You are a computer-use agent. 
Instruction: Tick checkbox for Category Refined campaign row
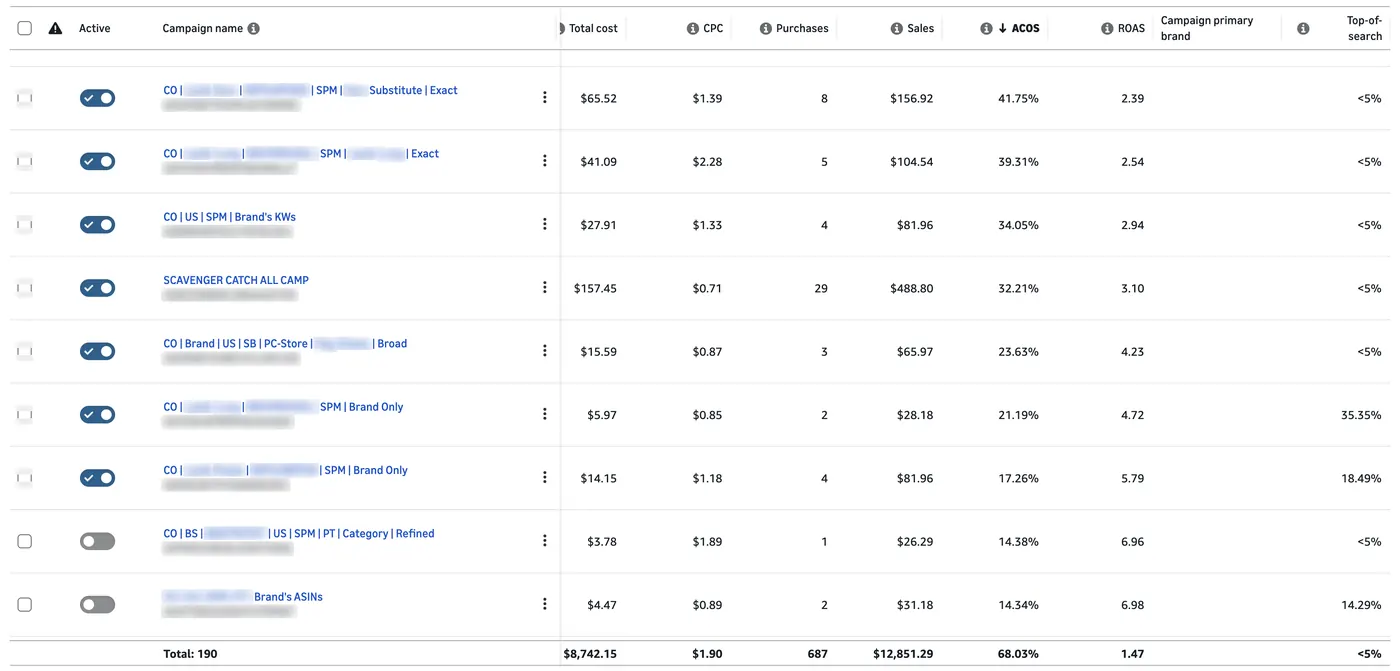(x=25, y=541)
